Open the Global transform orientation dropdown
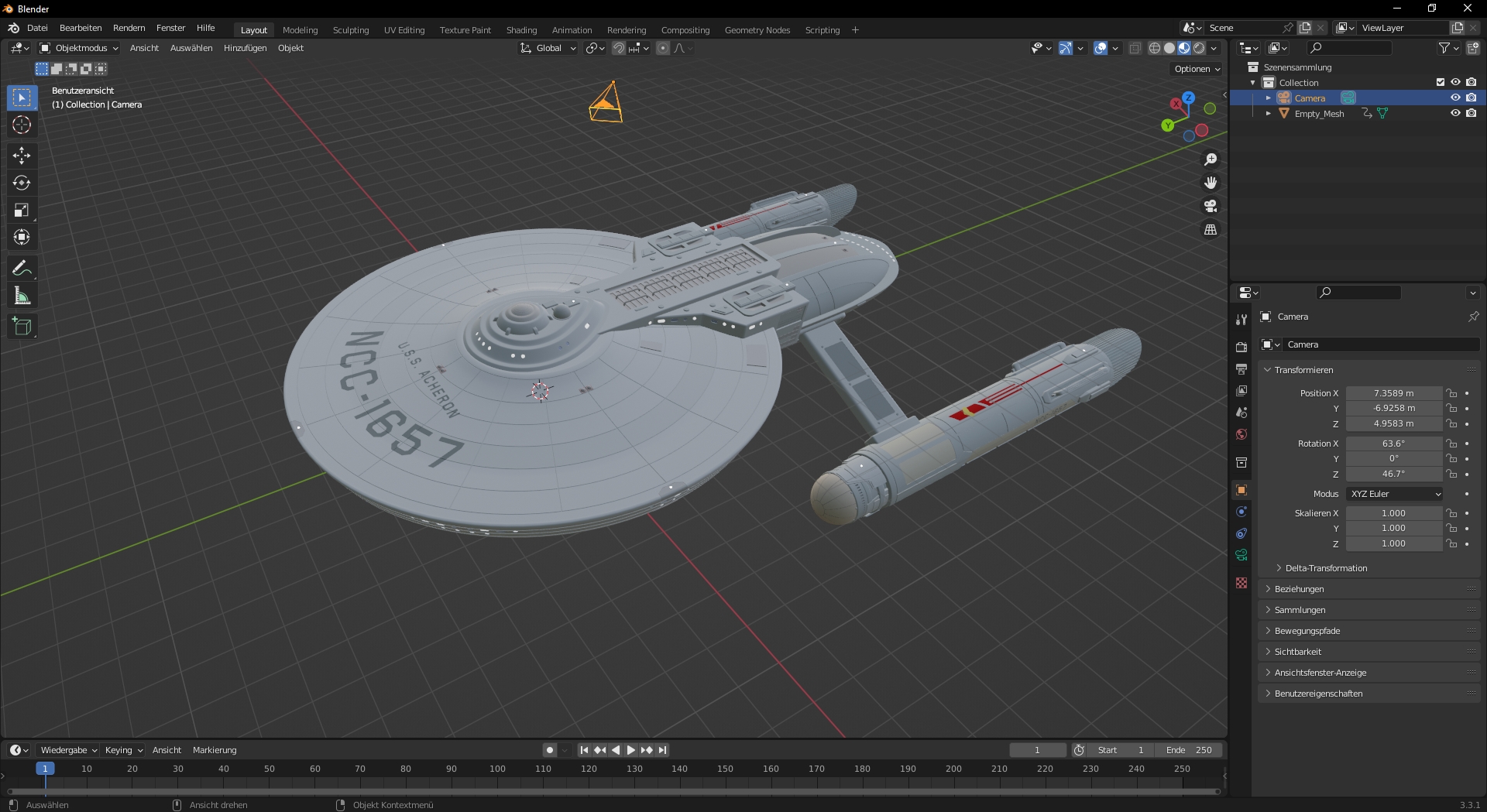This screenshot has width=1487, height=812. point(548,48)
